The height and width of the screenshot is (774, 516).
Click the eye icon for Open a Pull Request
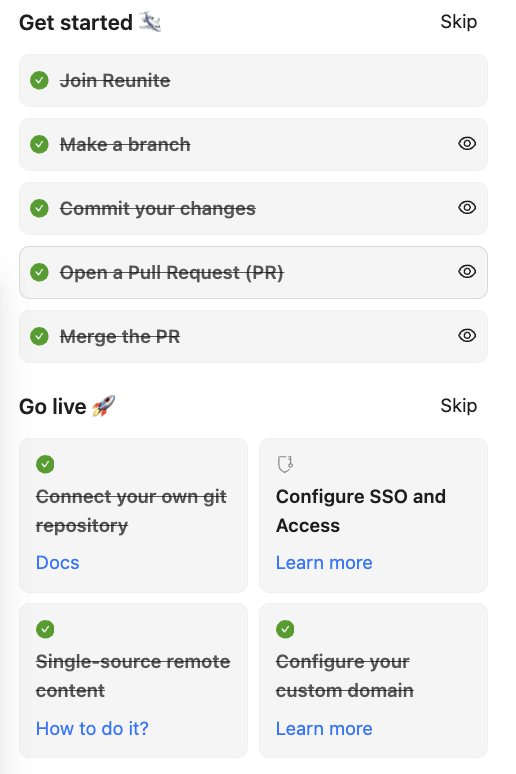tap(467, 271)
